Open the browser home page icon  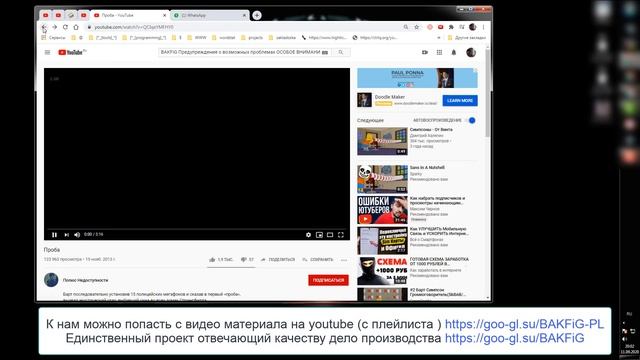(x=76, y=27)
